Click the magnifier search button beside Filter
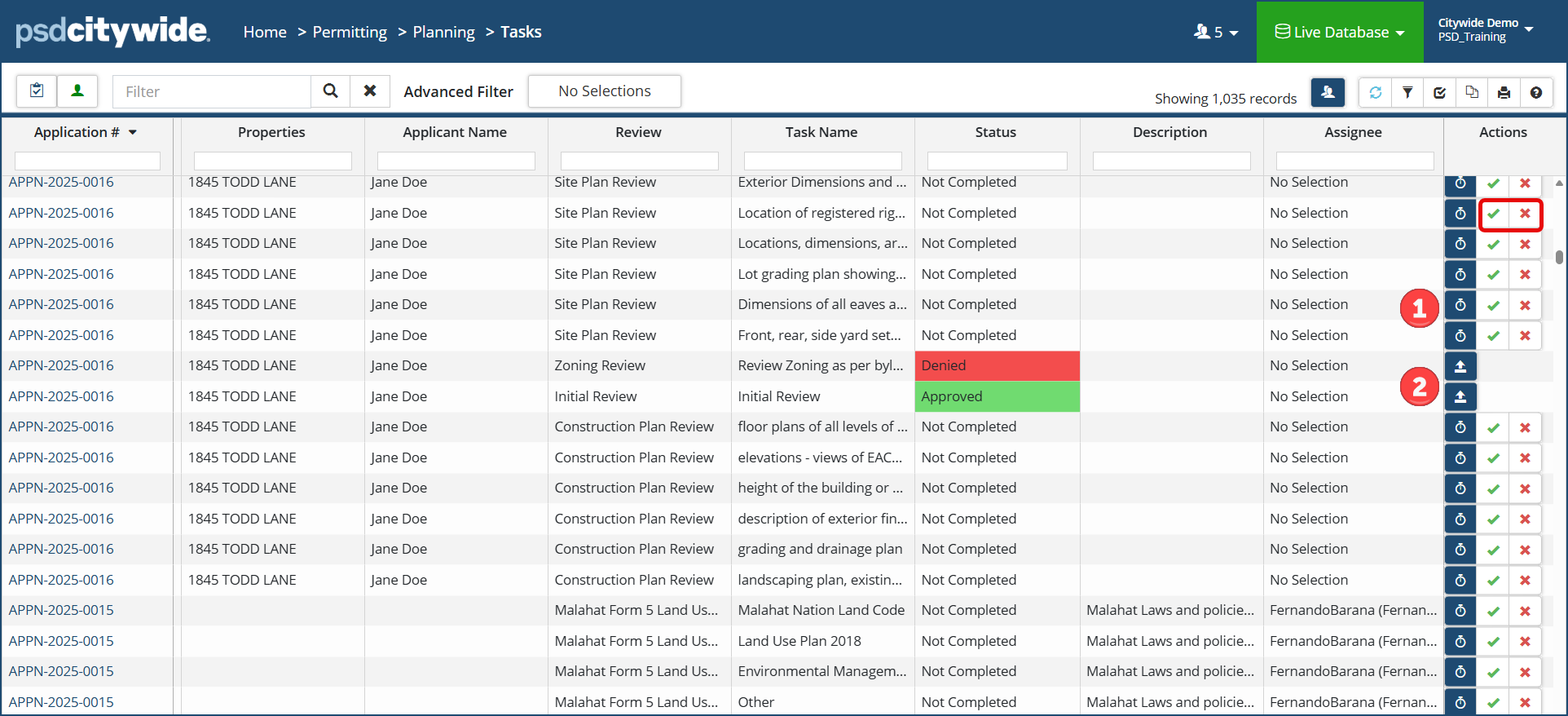 pos(330,91)
